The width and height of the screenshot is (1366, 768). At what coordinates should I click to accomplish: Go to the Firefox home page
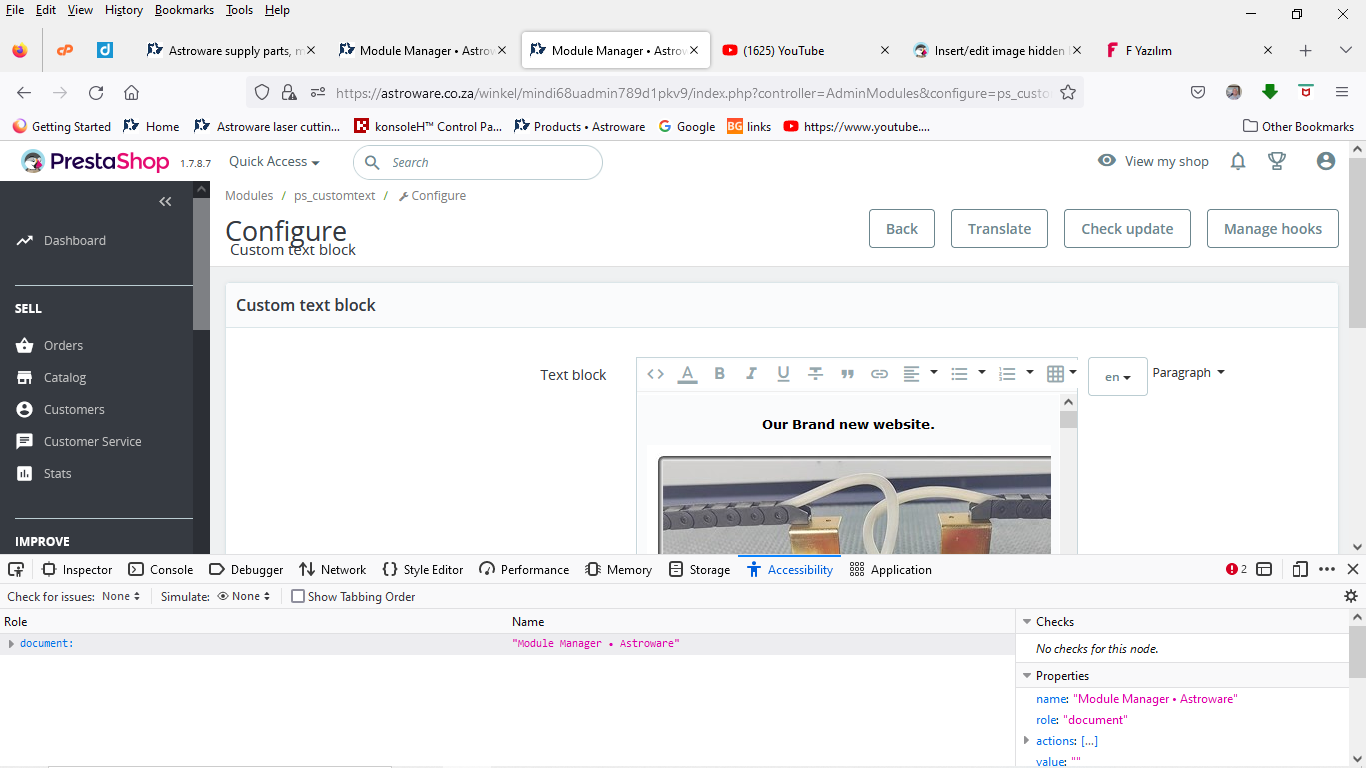point(131,92)
